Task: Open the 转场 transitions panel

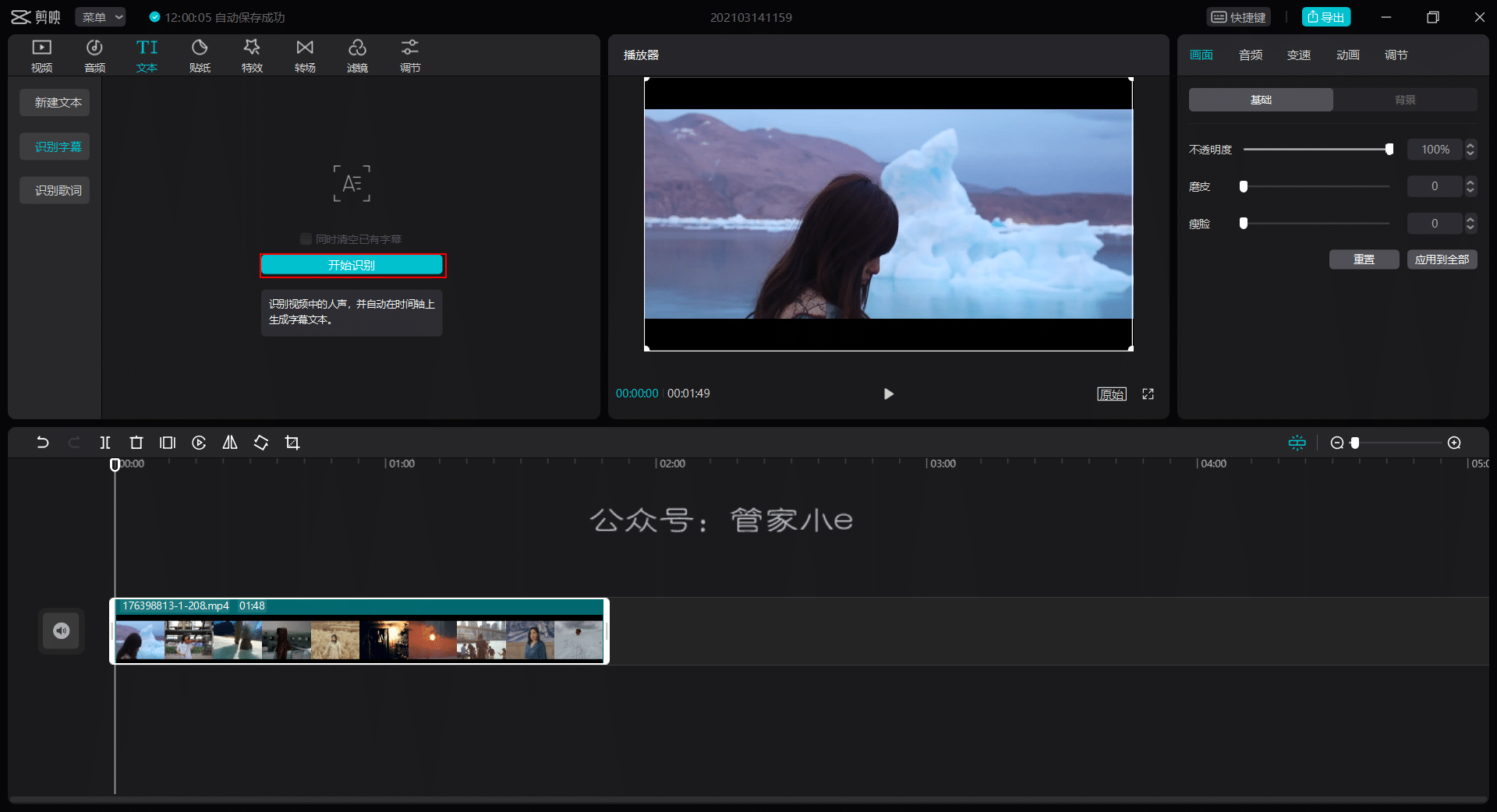Action: [305, 55]
